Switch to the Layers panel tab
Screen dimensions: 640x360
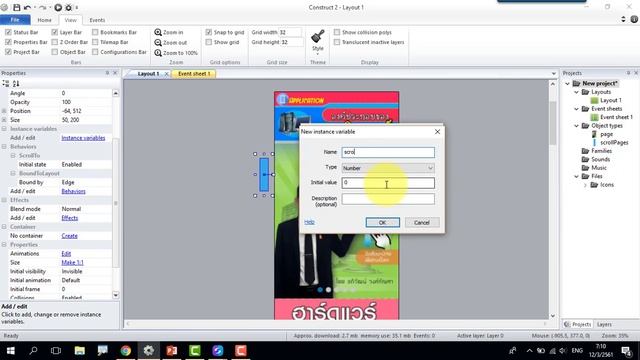click(x=604, y=324)
